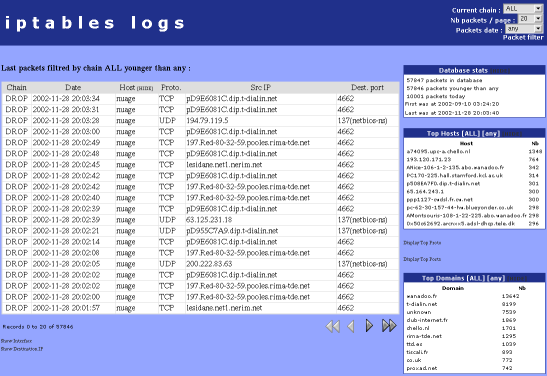
Task: Select the date cell 2002-11-28 20:03:00
Action: coord(66,132)
